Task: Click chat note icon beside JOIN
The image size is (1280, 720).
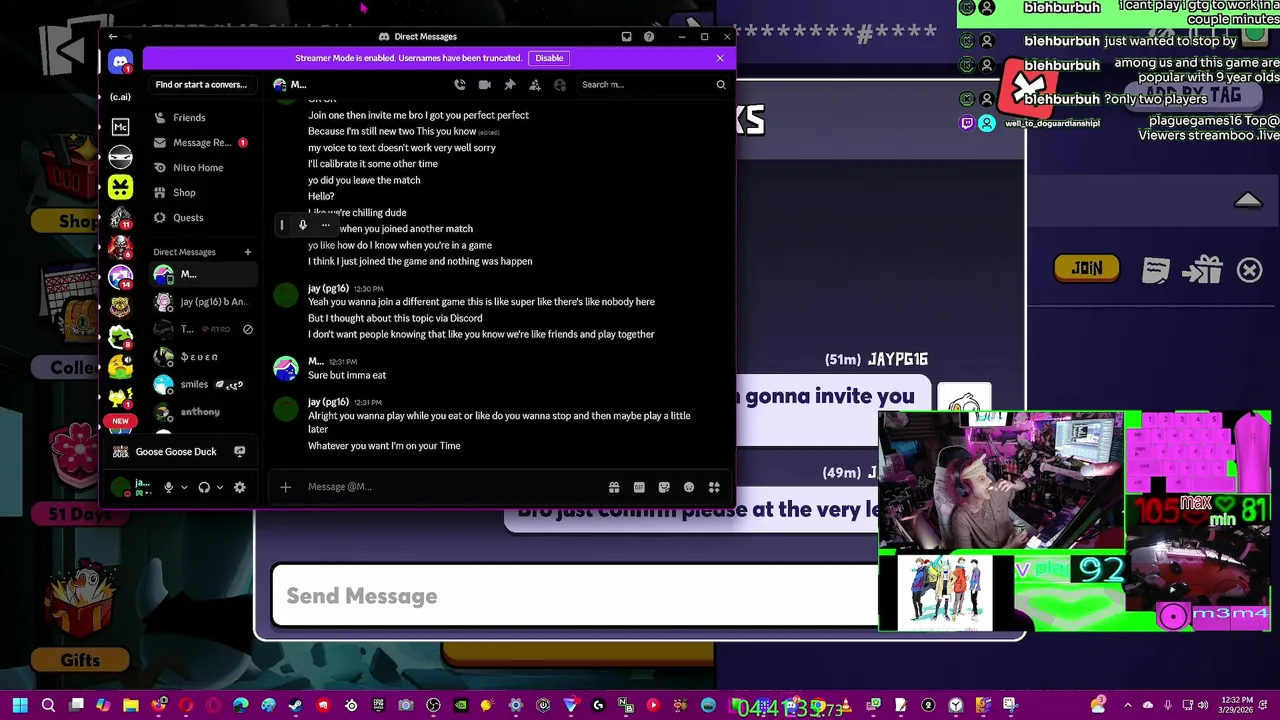Action: point(1156,270)
